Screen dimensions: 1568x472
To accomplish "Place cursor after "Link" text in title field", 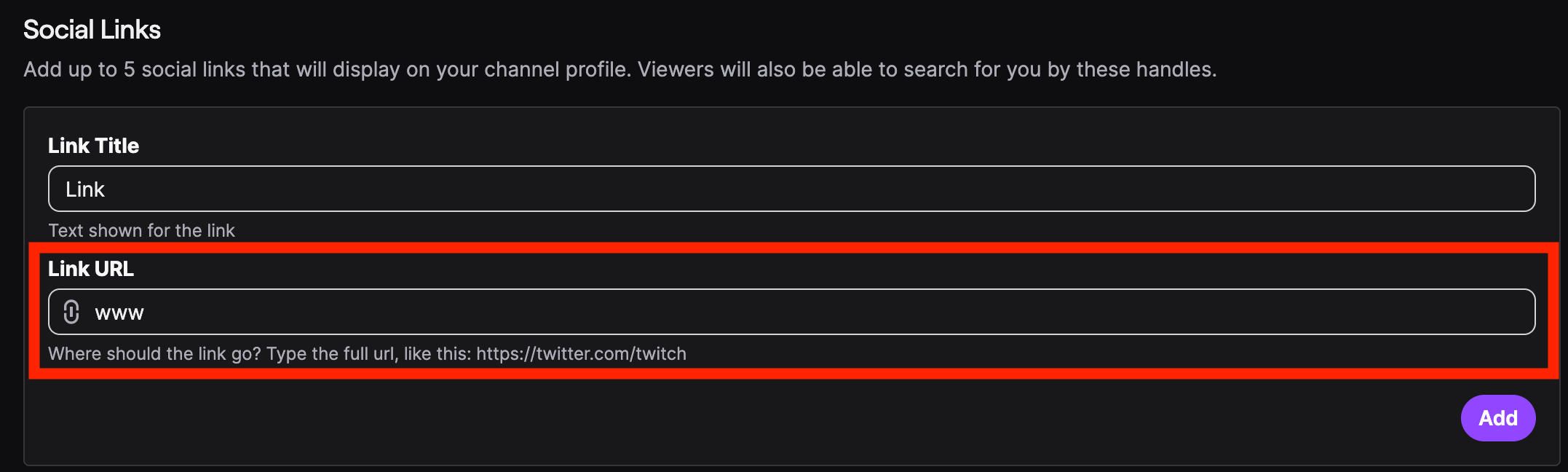I will click(106, 189).
